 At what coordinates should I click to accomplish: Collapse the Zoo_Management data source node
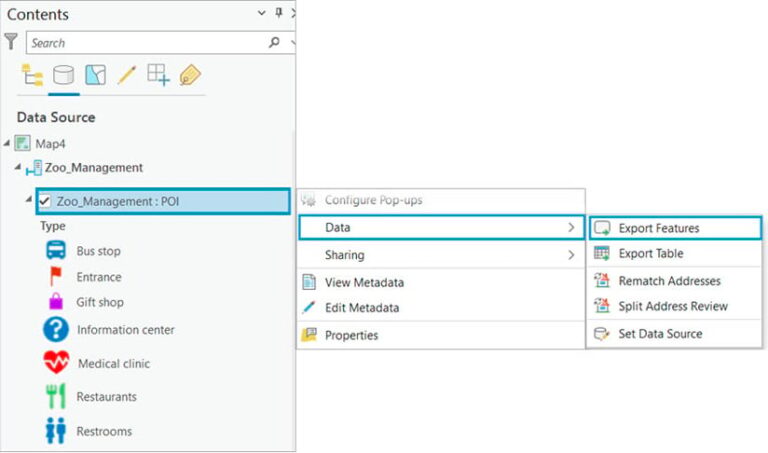[x=18, y=167]
